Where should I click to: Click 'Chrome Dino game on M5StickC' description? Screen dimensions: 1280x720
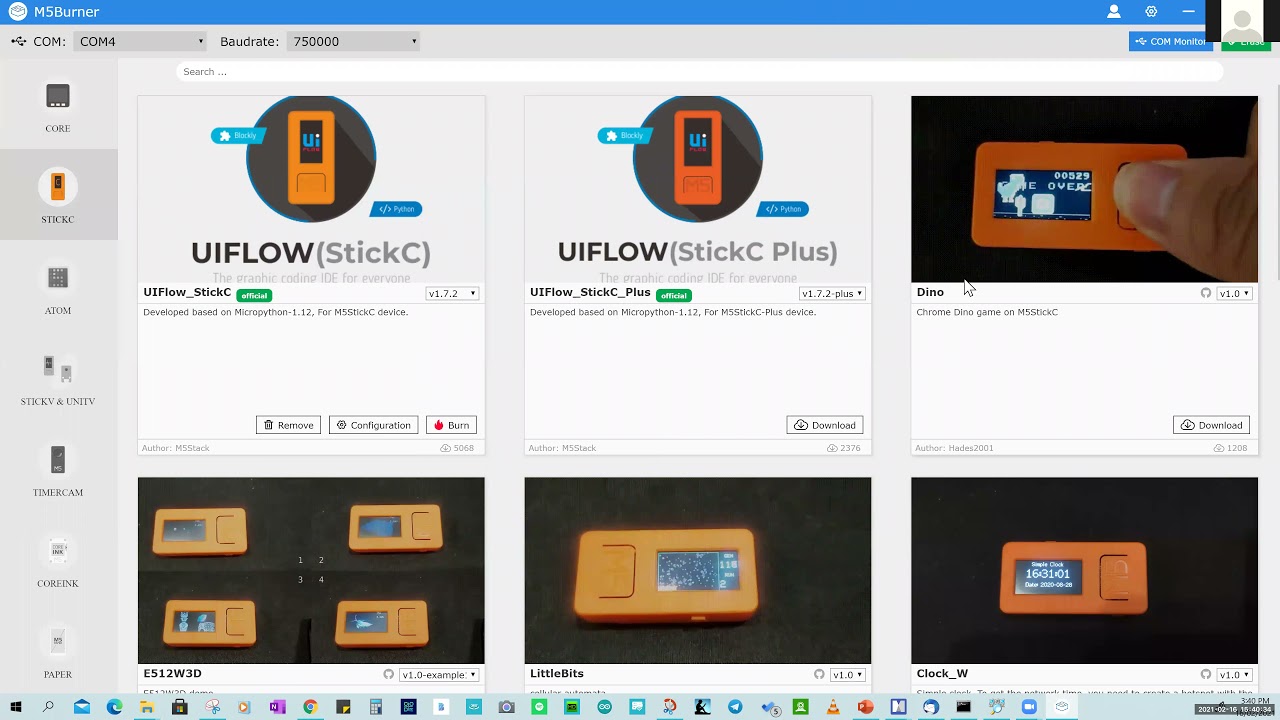coord(987,312)
